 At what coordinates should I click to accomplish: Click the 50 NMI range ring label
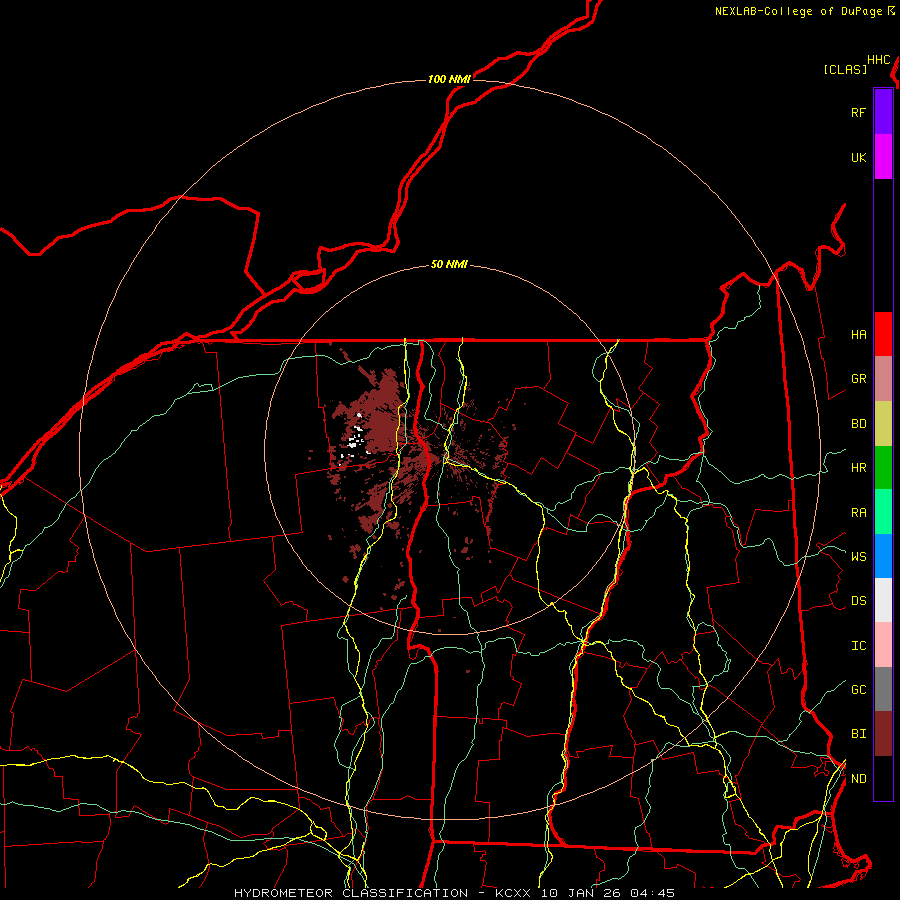coord(449,265)
